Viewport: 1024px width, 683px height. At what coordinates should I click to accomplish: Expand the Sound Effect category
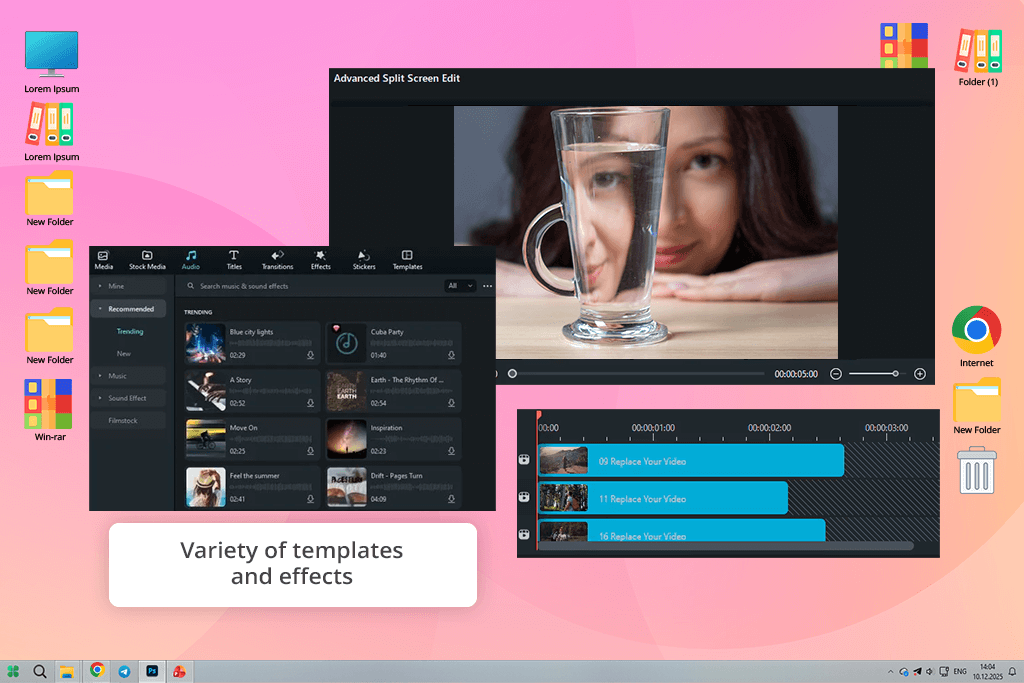click(x=128, y=398)
